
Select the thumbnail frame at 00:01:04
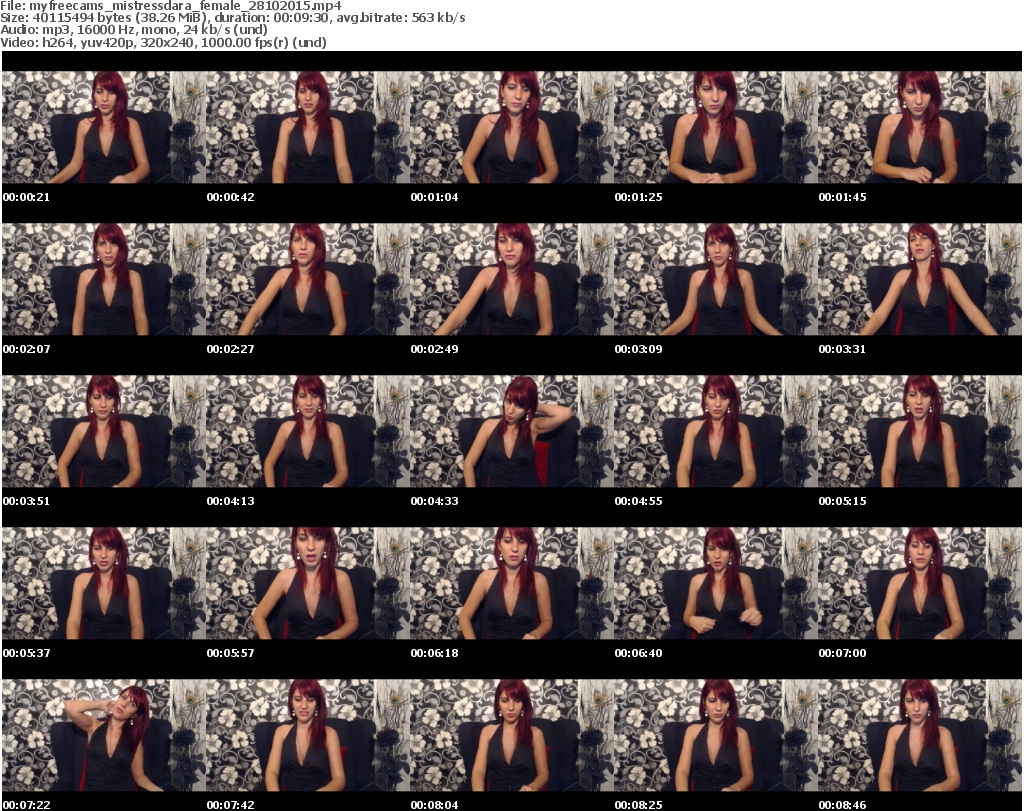(x=512, y=127)
